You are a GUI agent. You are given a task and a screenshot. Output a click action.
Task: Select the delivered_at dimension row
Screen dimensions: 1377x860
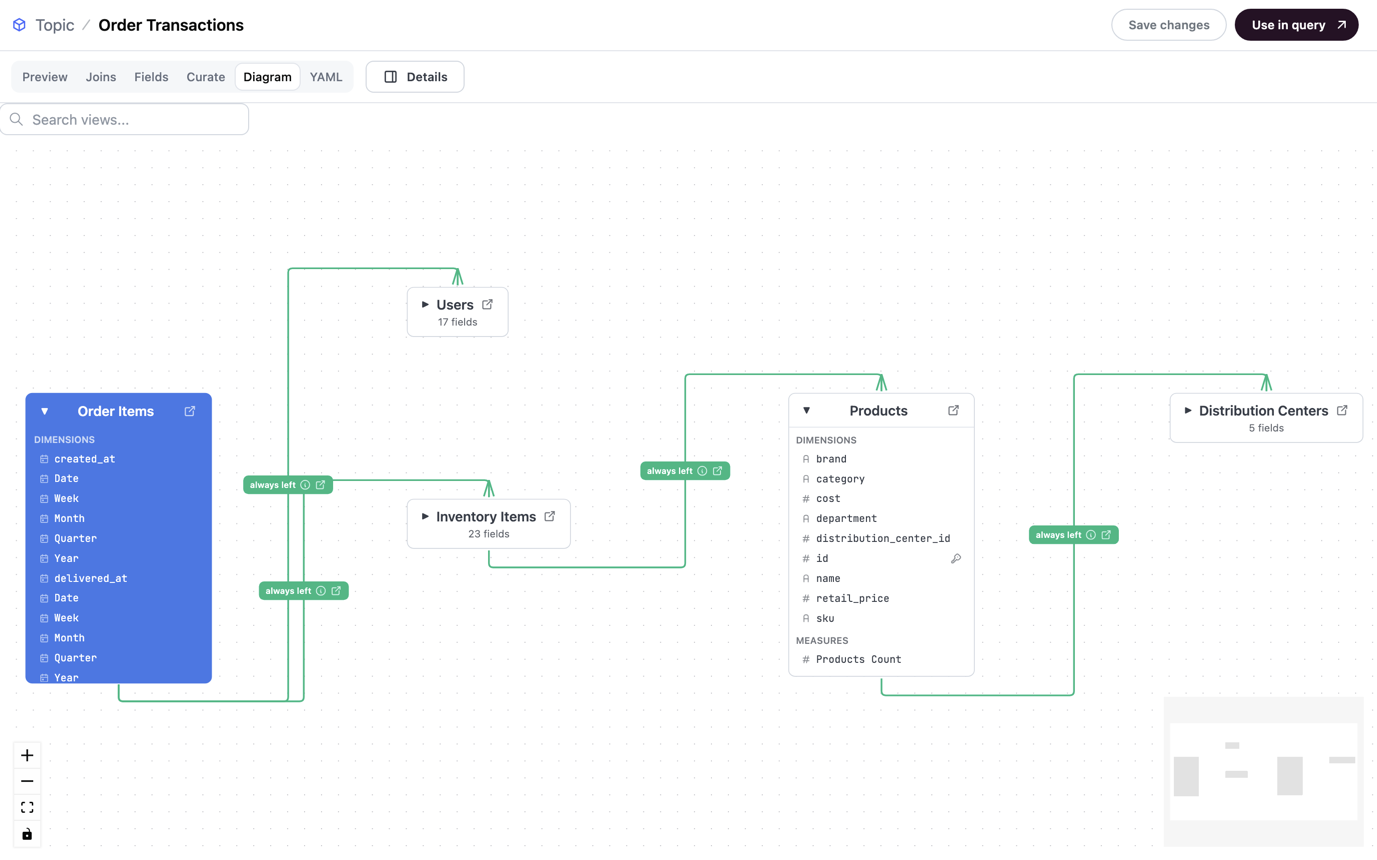[x=118, y=579]
